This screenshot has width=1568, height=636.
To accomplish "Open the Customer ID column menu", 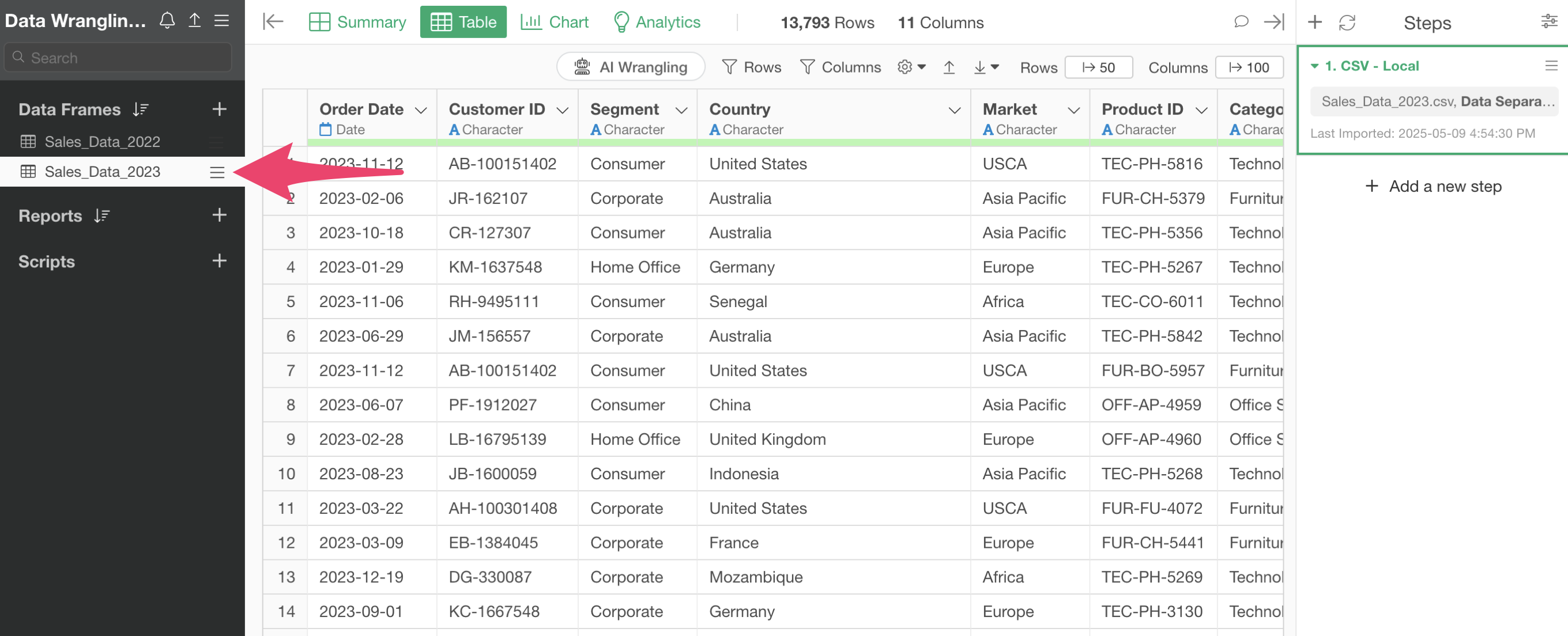I will pos(563,110).
